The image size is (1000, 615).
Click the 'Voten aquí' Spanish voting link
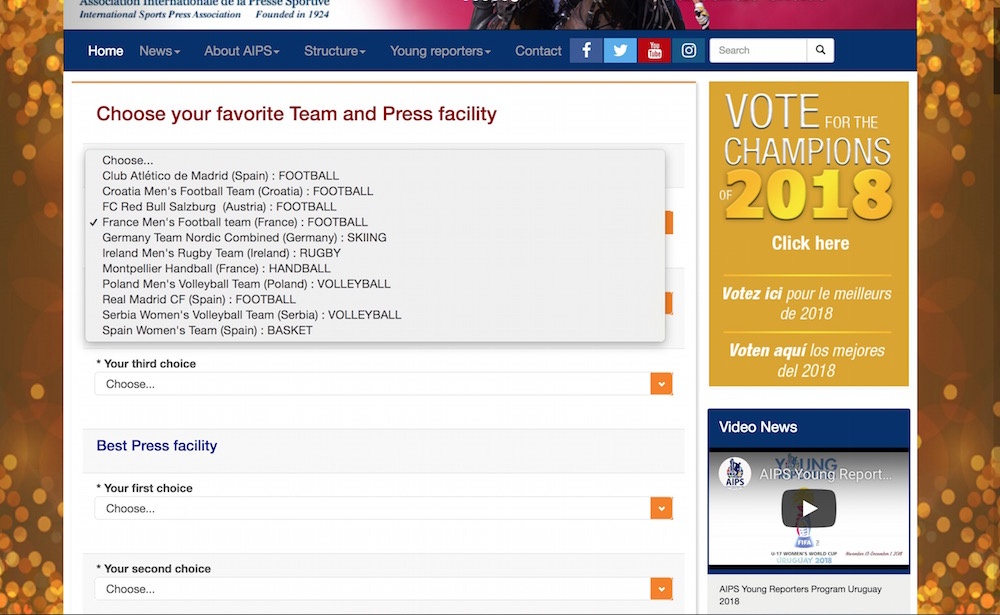[807, 360]
